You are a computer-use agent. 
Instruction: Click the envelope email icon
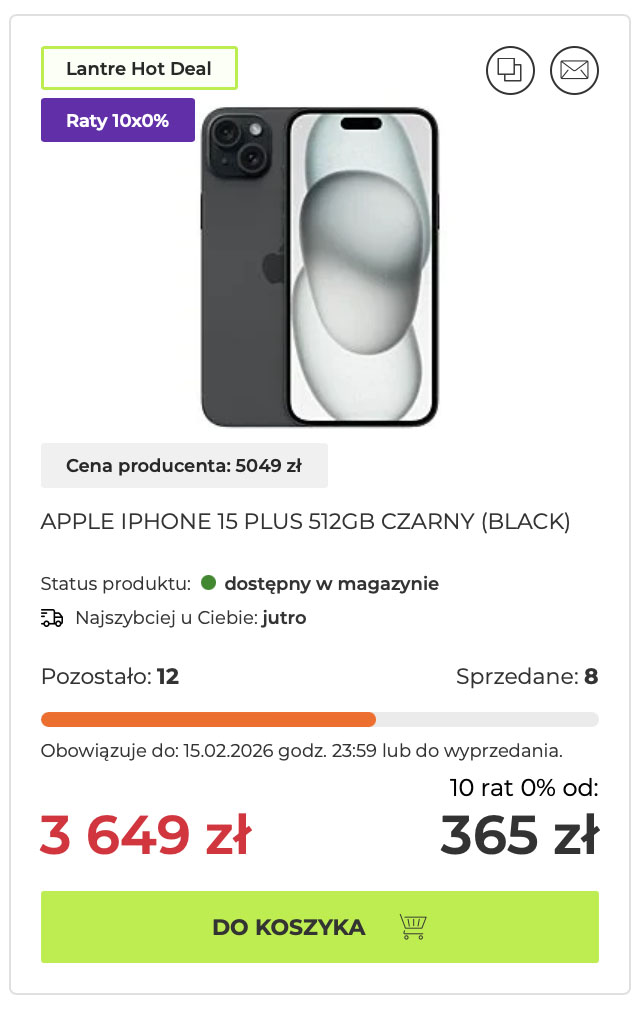[574, 70]
